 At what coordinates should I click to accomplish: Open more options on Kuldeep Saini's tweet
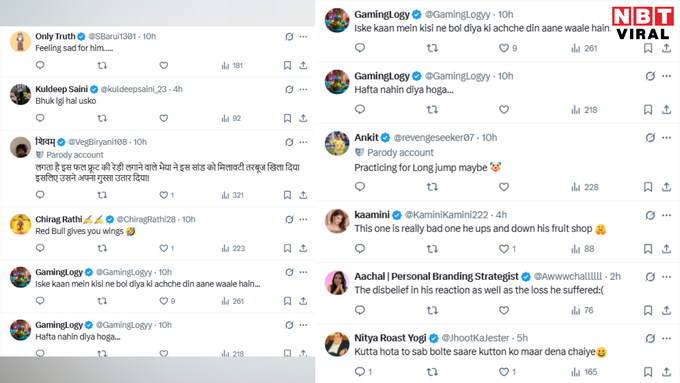pos(303,89)
